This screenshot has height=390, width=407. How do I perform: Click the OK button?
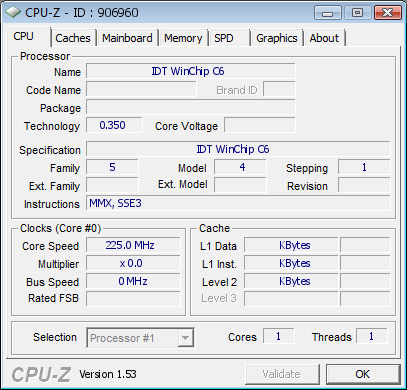363,374
